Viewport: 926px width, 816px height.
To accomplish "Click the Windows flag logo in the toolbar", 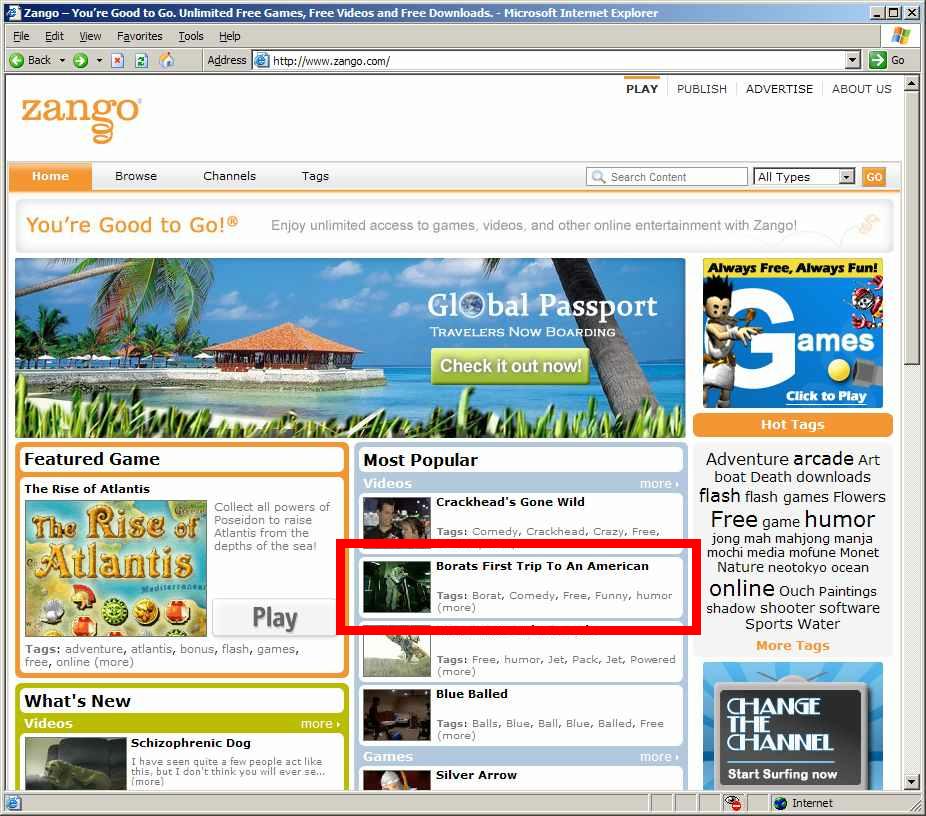I will point(901,35).
